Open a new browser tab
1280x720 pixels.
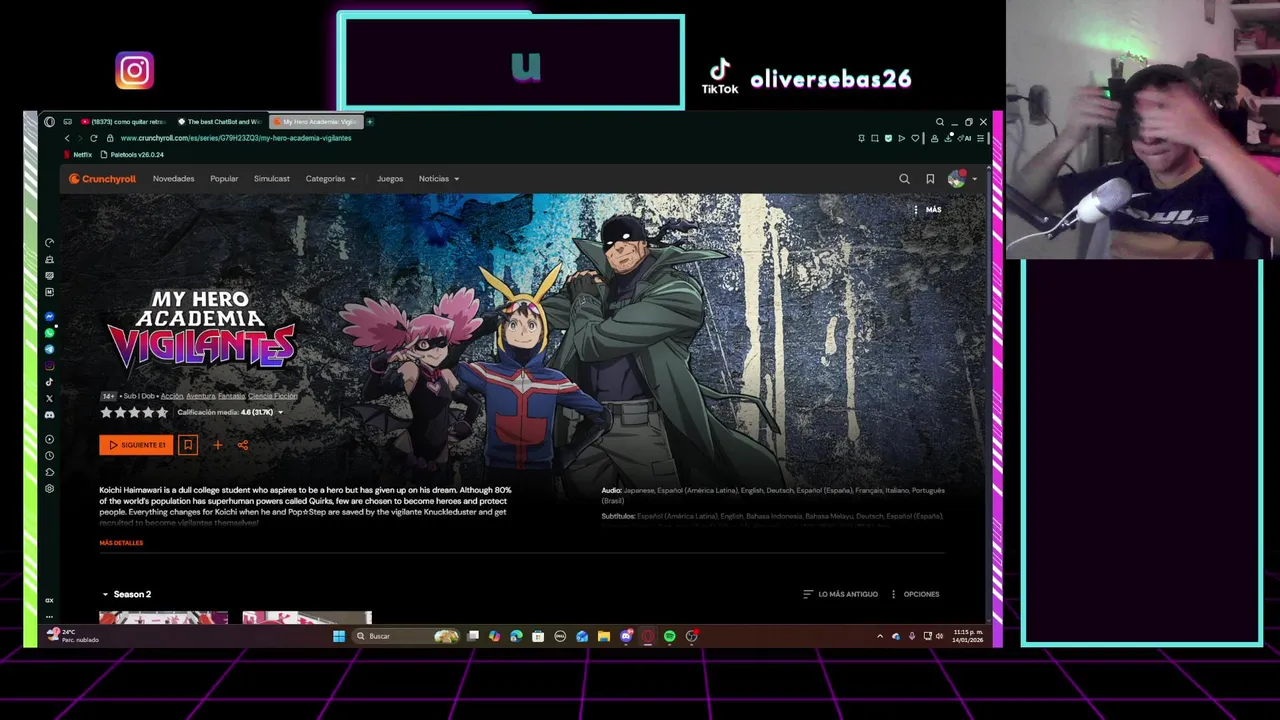tap(370, 122)
